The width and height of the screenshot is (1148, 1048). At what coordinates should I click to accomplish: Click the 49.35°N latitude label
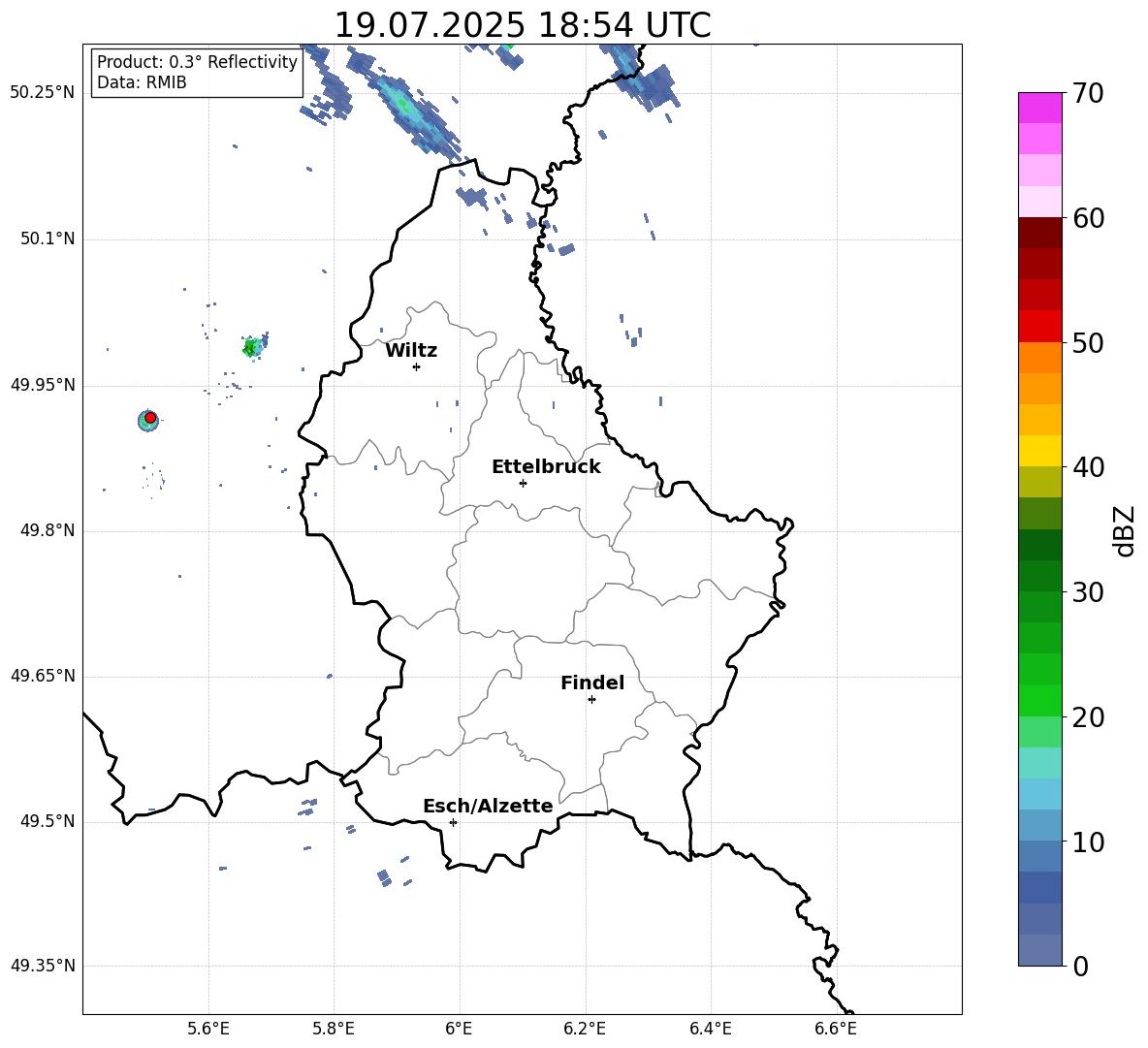pyautogui.click(x=43, y=966)
